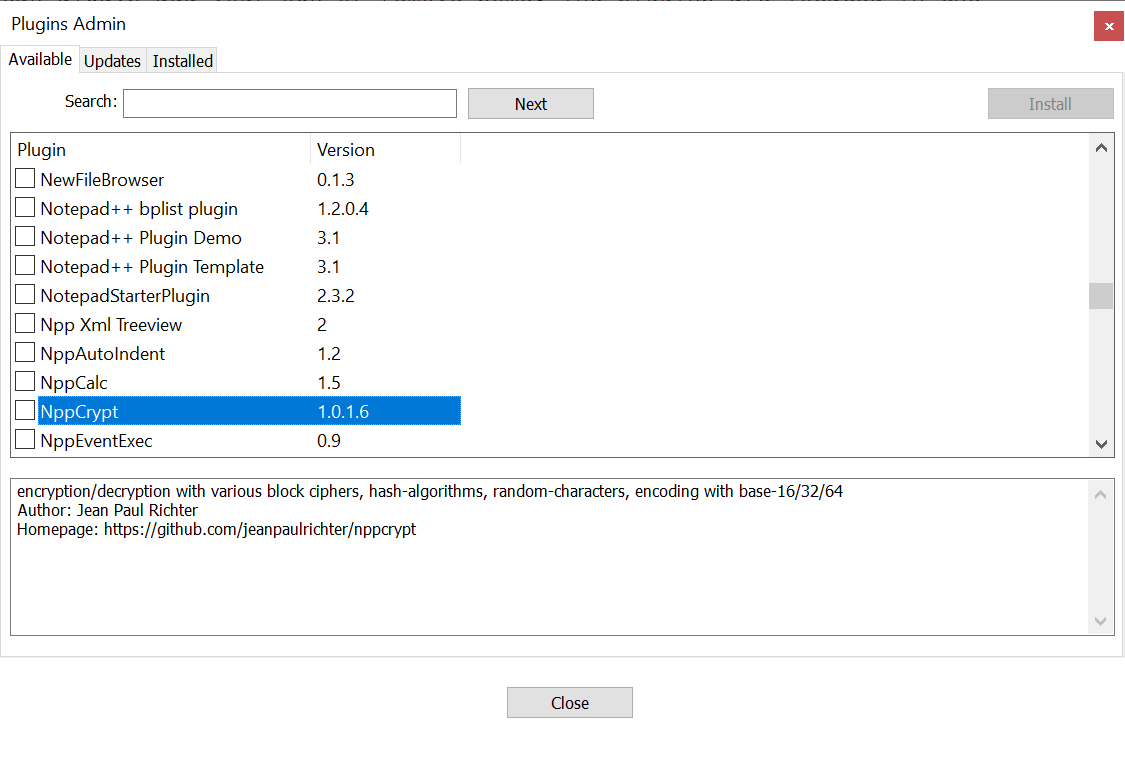The height and width of the screenshot is (758, 1125).
Task: Click the Install button
Action: pyautogui.click(x=1050, y=104)
